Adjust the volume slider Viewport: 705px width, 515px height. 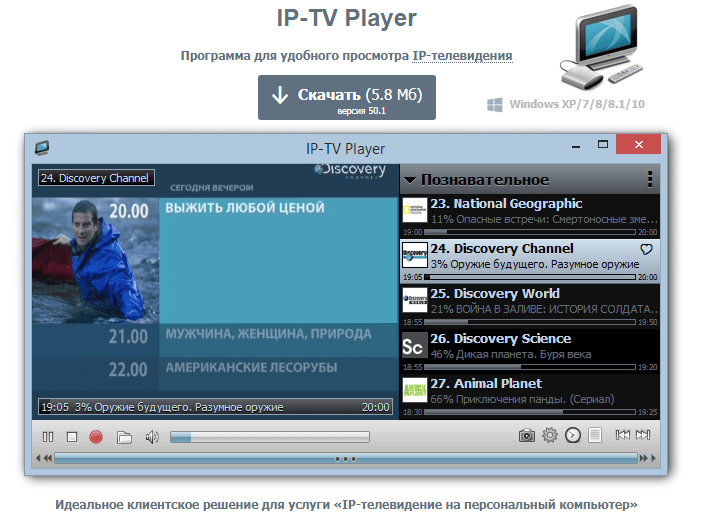click(x=270, y=437)
